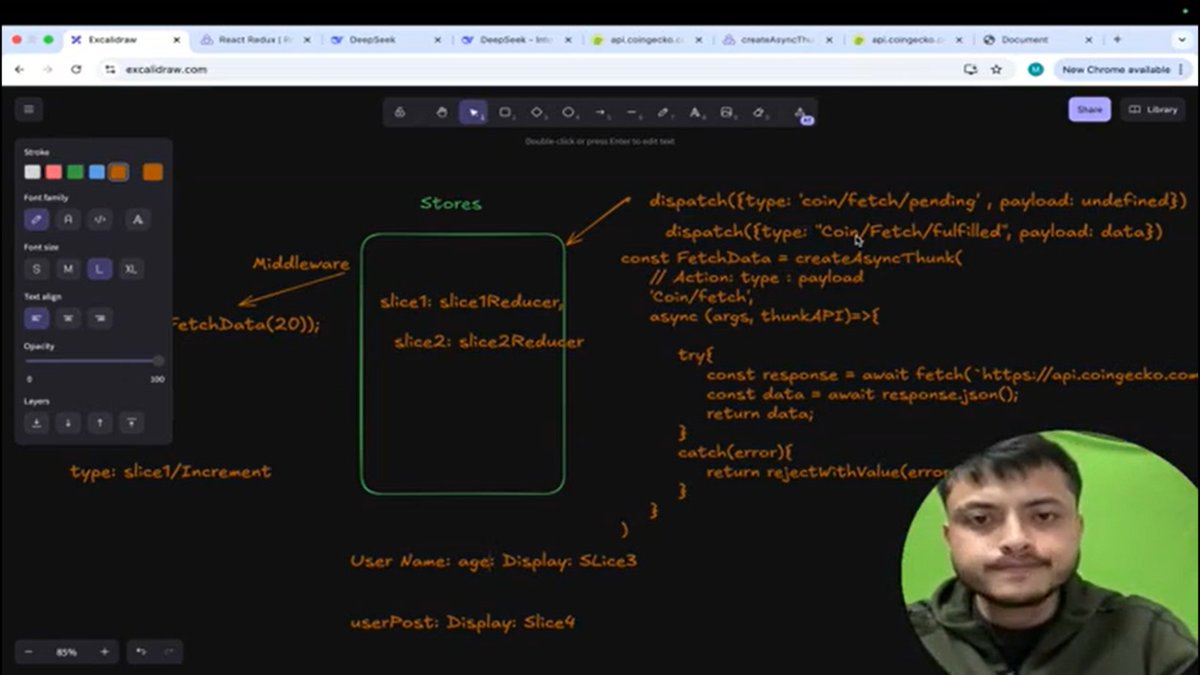Open the Library panel
Viewport: 1200px width, 675px height.
coord(1152,110)
